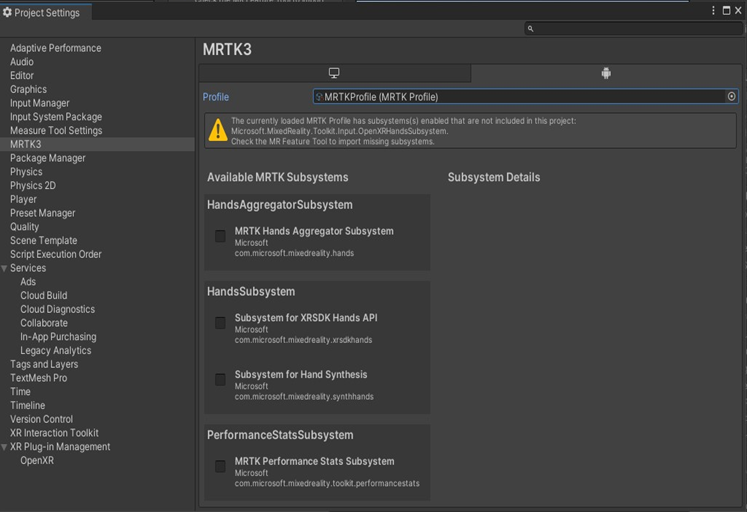Open Measure Tool Settings
This screenshot has height=512, width=747.
tap(56, 131)
